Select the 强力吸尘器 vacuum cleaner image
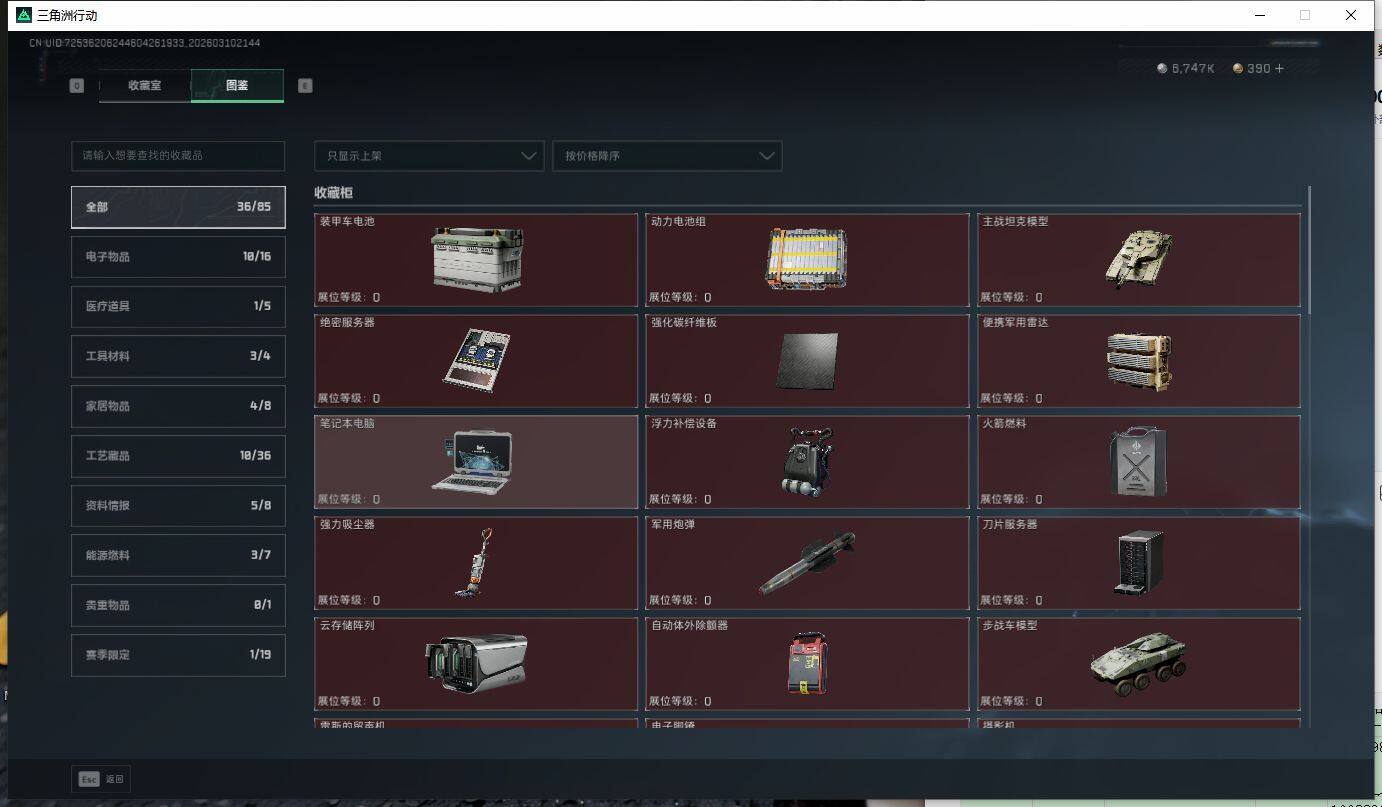The image size is (1382, 807). (473, 562)
